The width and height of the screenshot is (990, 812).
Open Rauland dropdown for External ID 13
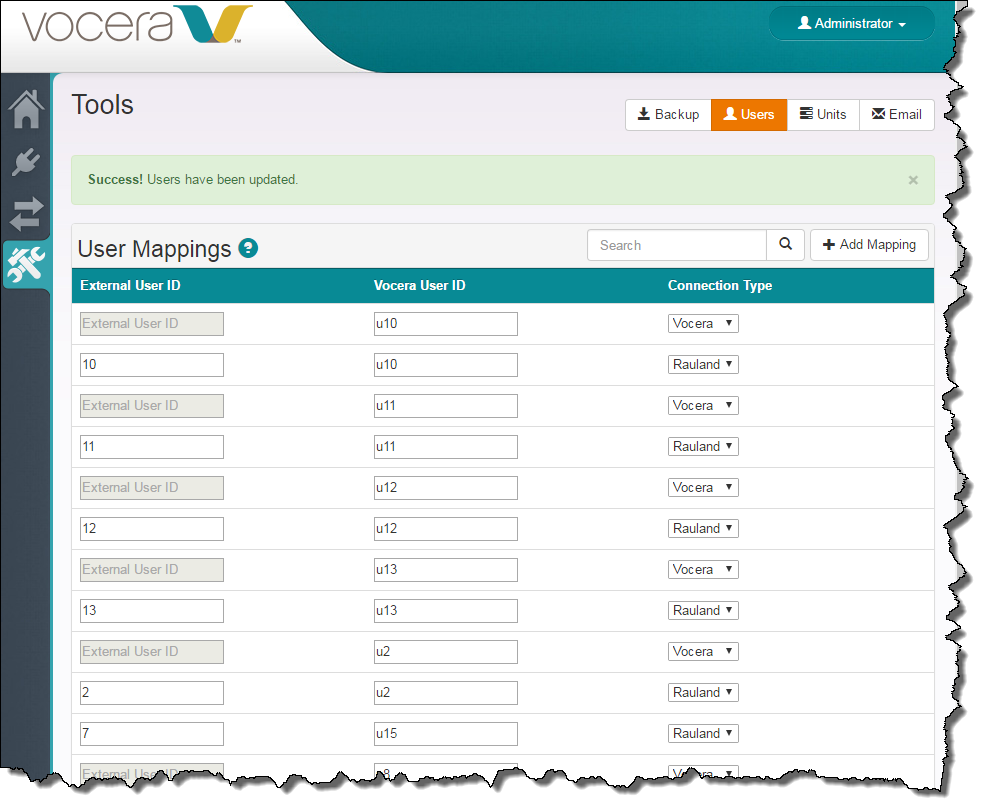coord(703,611)
